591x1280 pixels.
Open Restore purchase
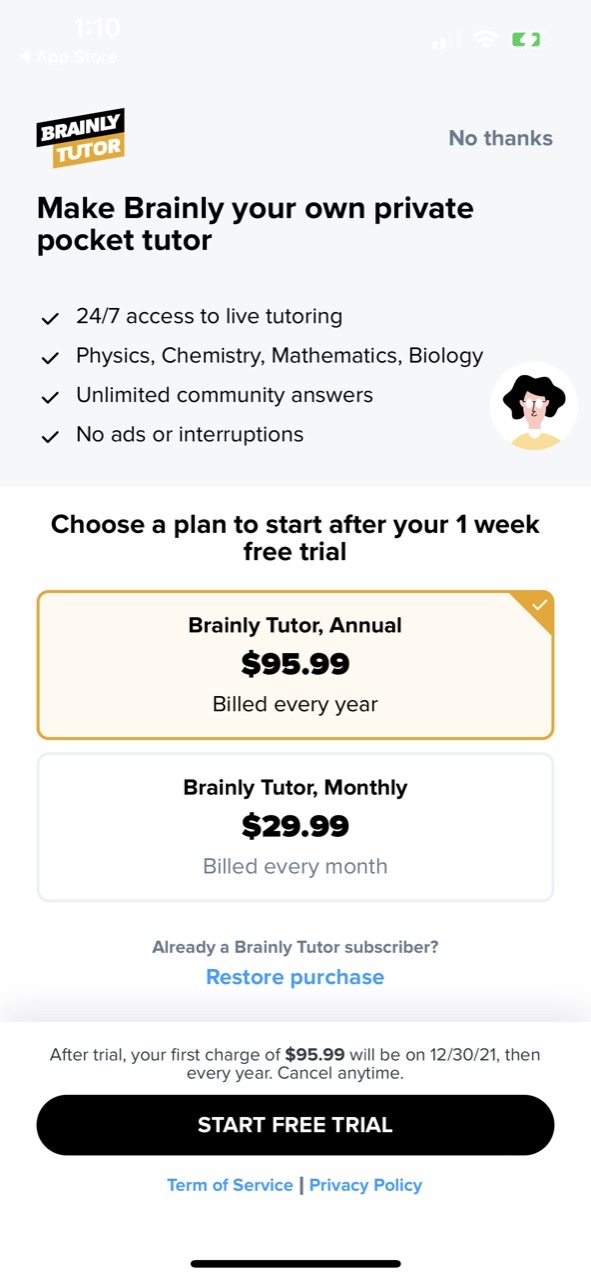pyautogui.click(x=295, y=977)
